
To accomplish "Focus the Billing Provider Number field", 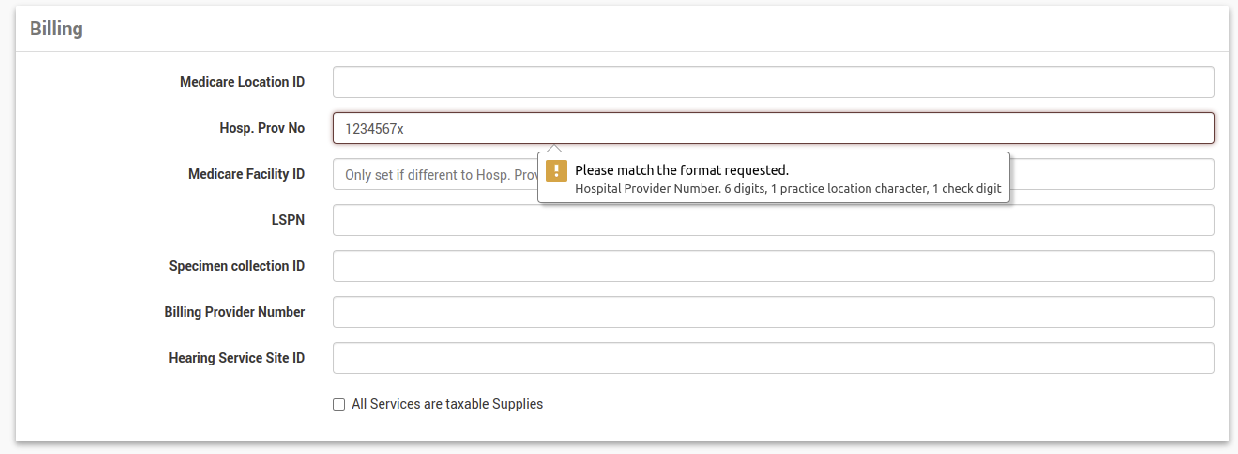I will pos(773,312).
